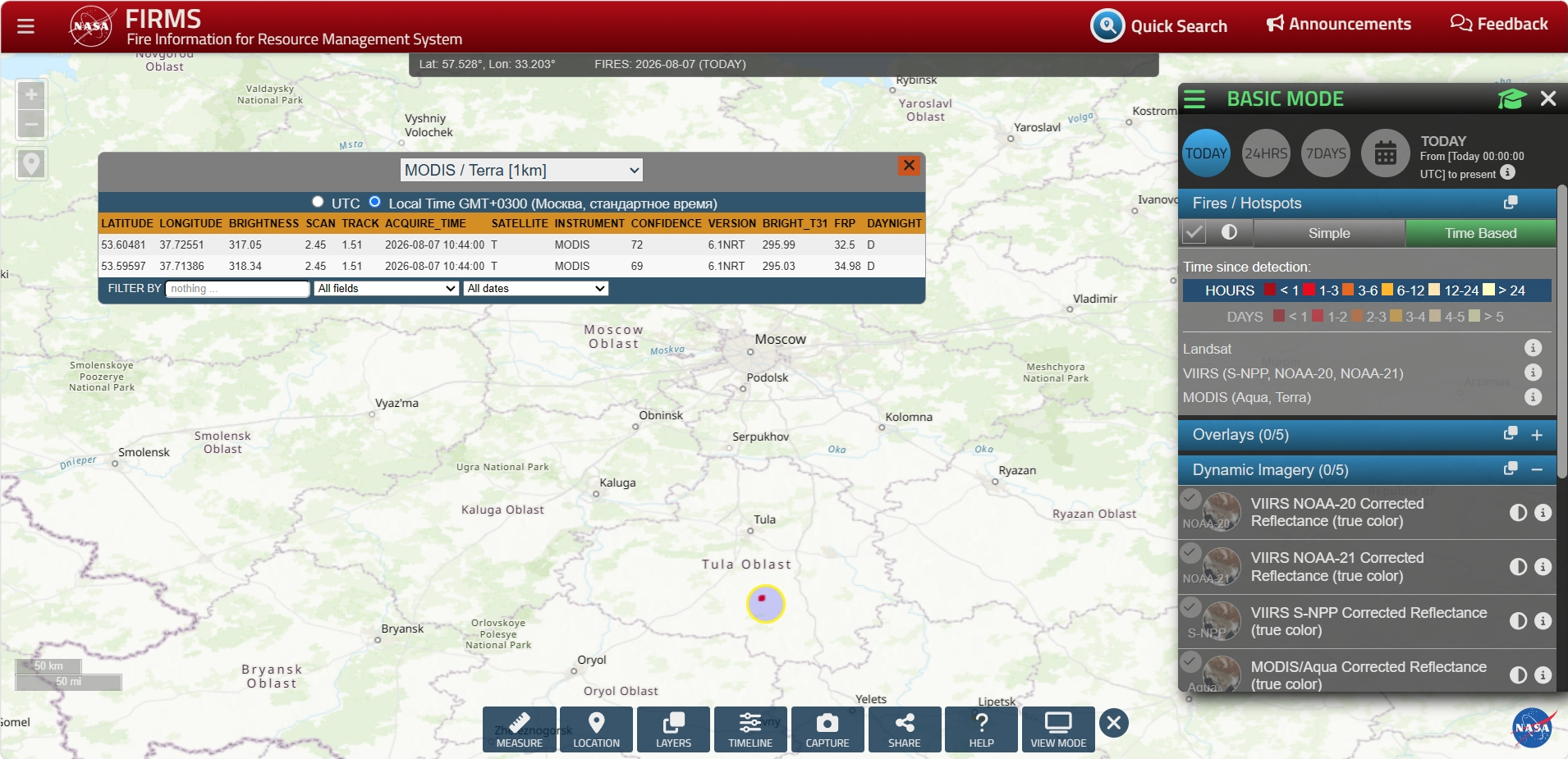The height and width of the screenshot is (759, 1568).
Task: Click the graduation cap tutorial icon
Action: (x=1511, y=99)
